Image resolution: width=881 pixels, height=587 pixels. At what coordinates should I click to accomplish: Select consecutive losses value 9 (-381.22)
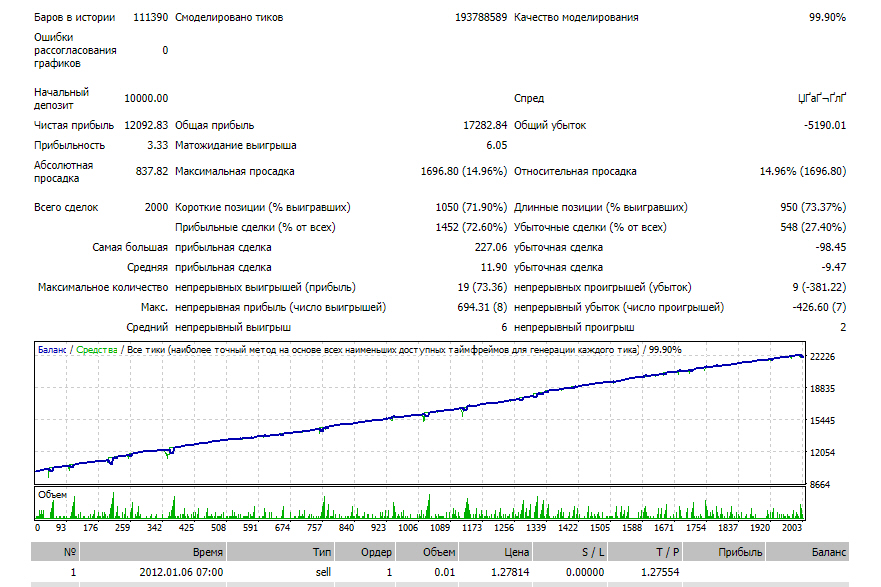click(819, 288)
